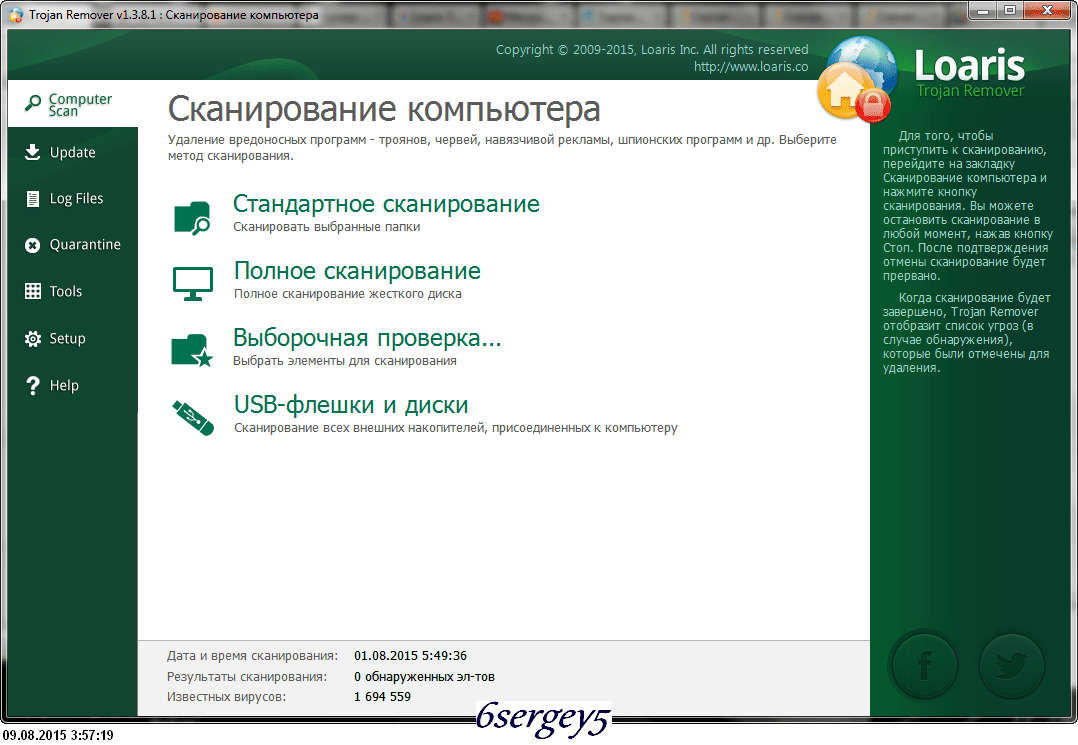This screenshot has height=745, width=1078.
Task: Click the 'Сканирование компьютера' page heading
Action: pos(384,109)
